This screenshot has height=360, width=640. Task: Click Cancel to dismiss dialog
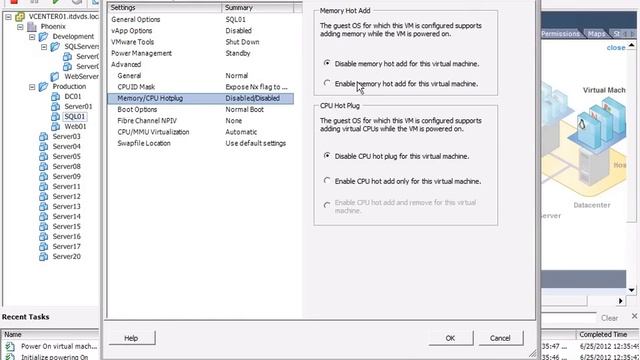tap(500, 338)
